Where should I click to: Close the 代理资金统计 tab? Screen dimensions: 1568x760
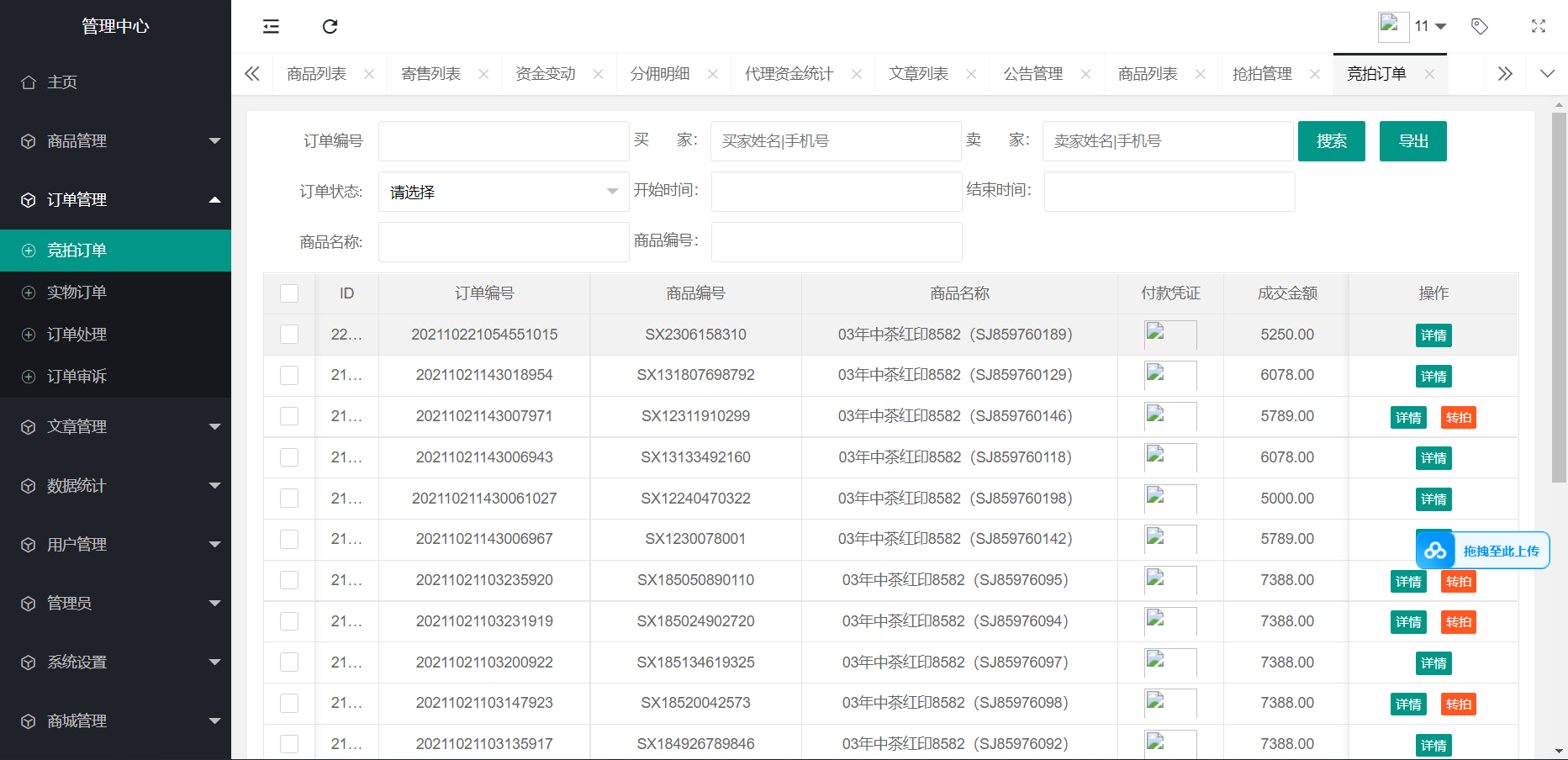(x=856, y=74)
